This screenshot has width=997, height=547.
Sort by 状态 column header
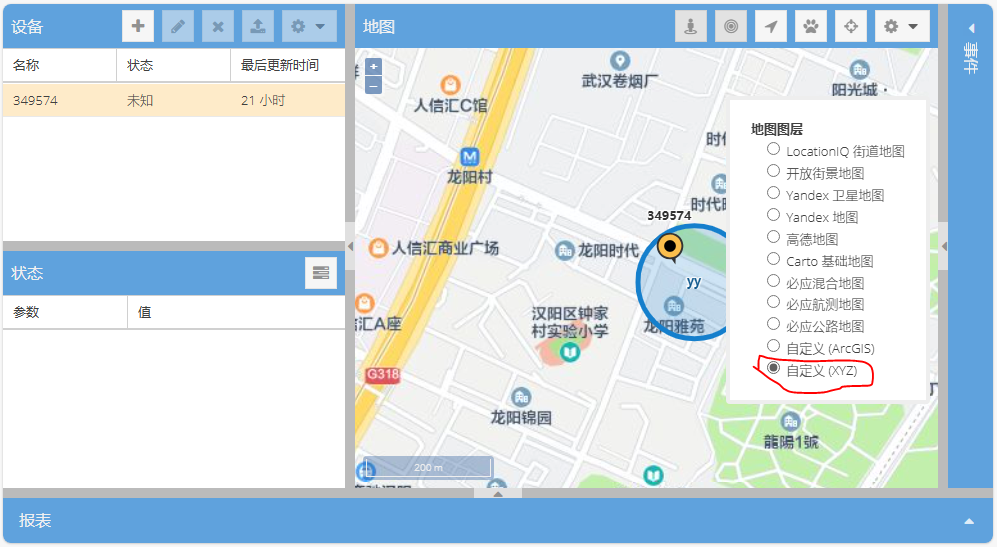click(174, 65)
